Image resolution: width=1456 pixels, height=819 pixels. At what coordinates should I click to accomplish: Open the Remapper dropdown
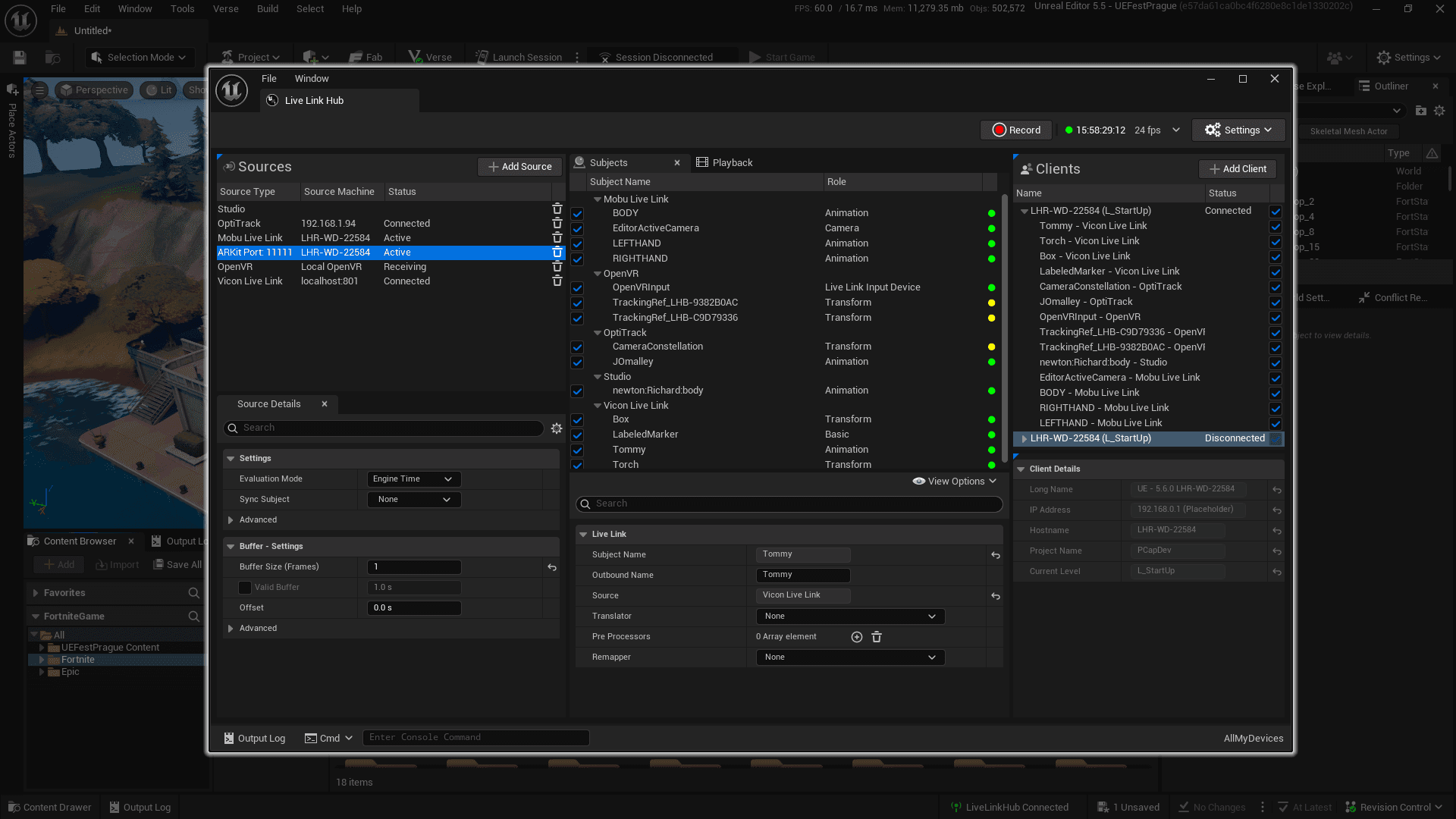850,657
